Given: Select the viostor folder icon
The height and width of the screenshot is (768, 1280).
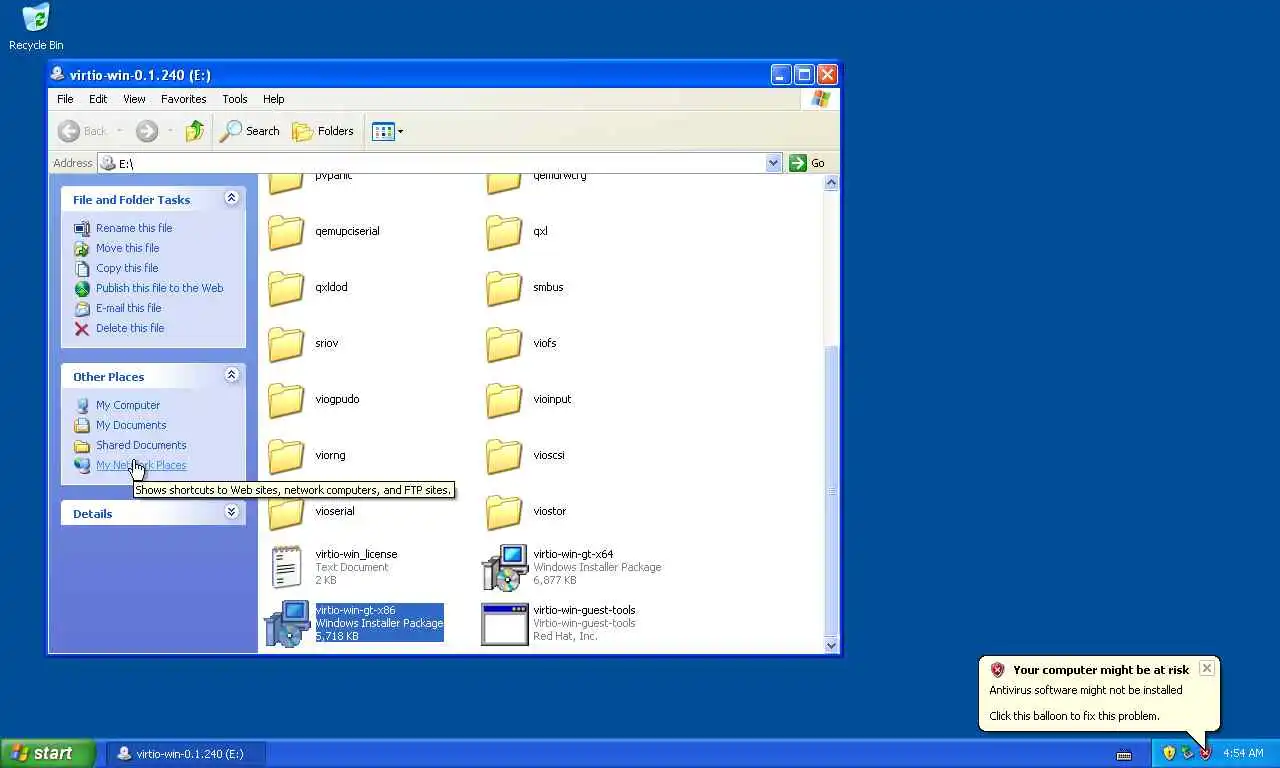Looking at the screenshot, I should [x=504, y=511].
